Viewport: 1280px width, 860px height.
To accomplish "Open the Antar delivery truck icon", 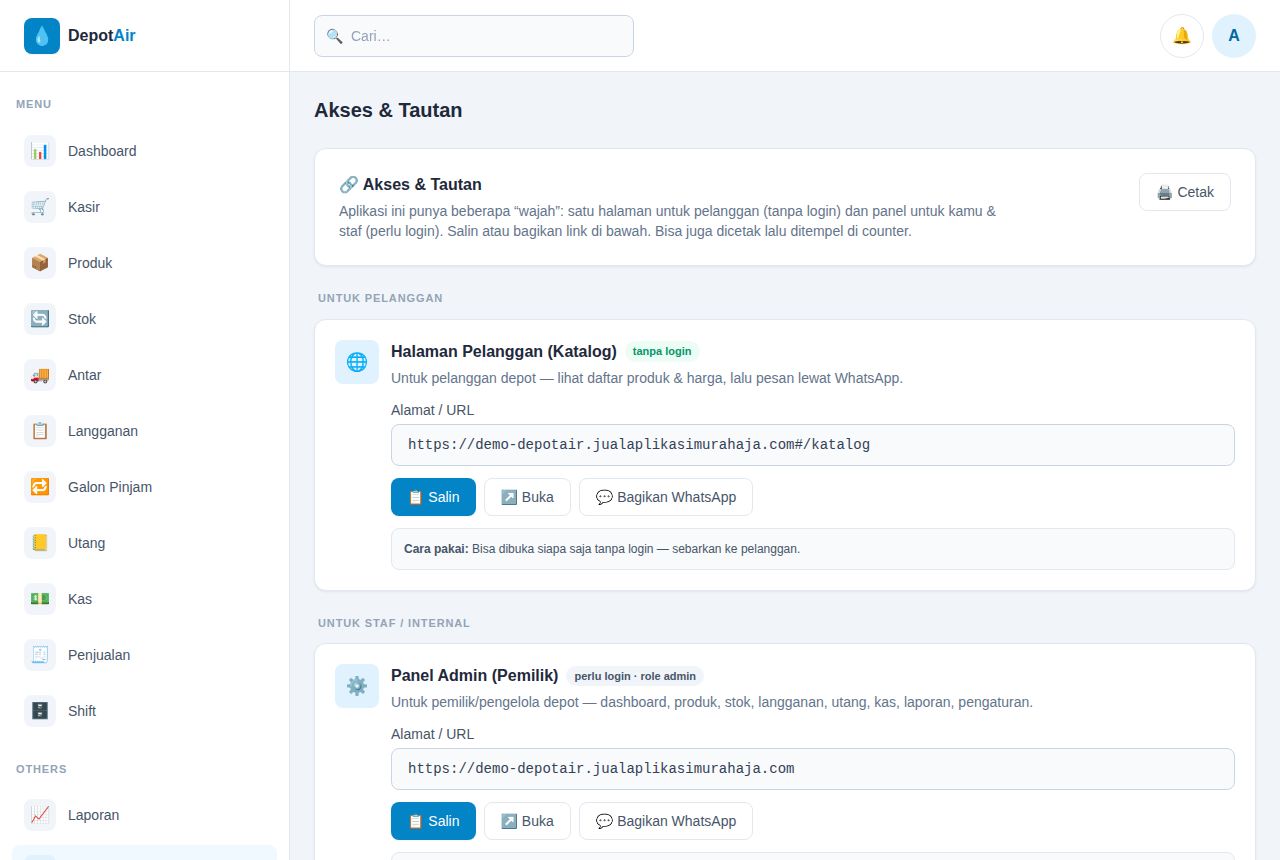I will point(40,375).
